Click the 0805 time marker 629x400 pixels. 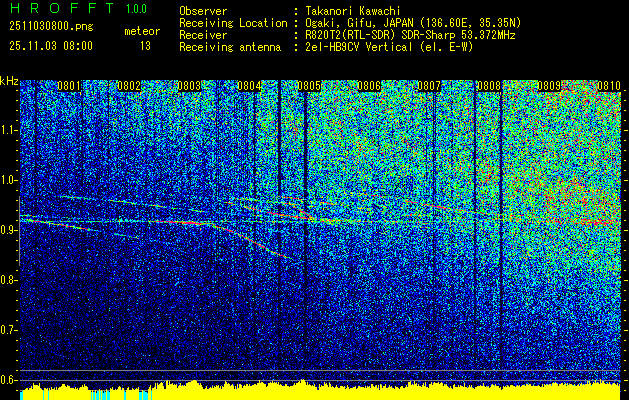click(309, 86)
